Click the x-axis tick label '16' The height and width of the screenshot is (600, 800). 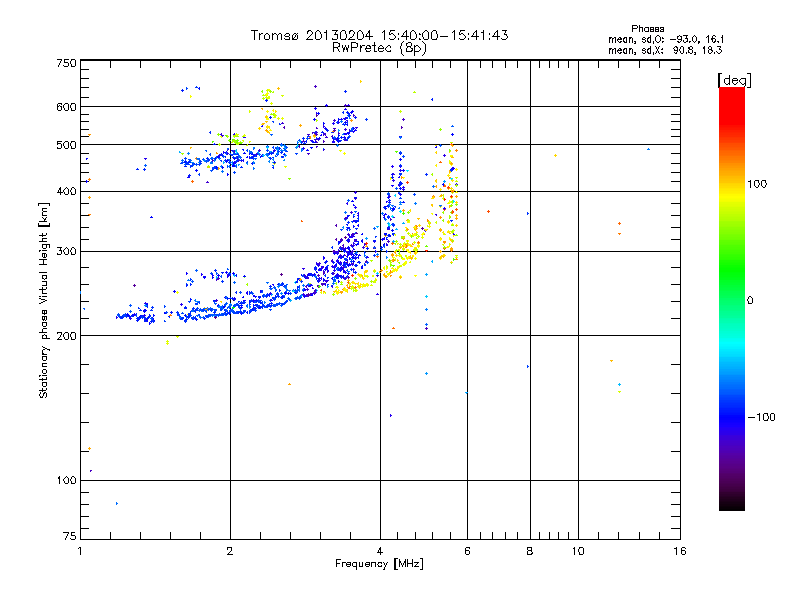coord(680,551)
